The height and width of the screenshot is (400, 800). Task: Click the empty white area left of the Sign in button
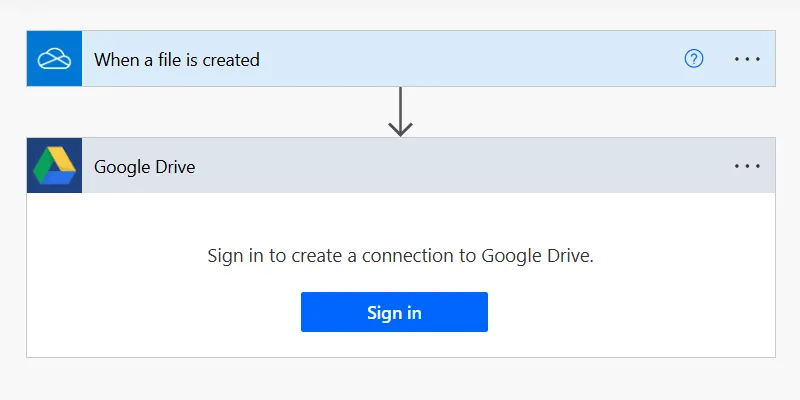[160, 312]
